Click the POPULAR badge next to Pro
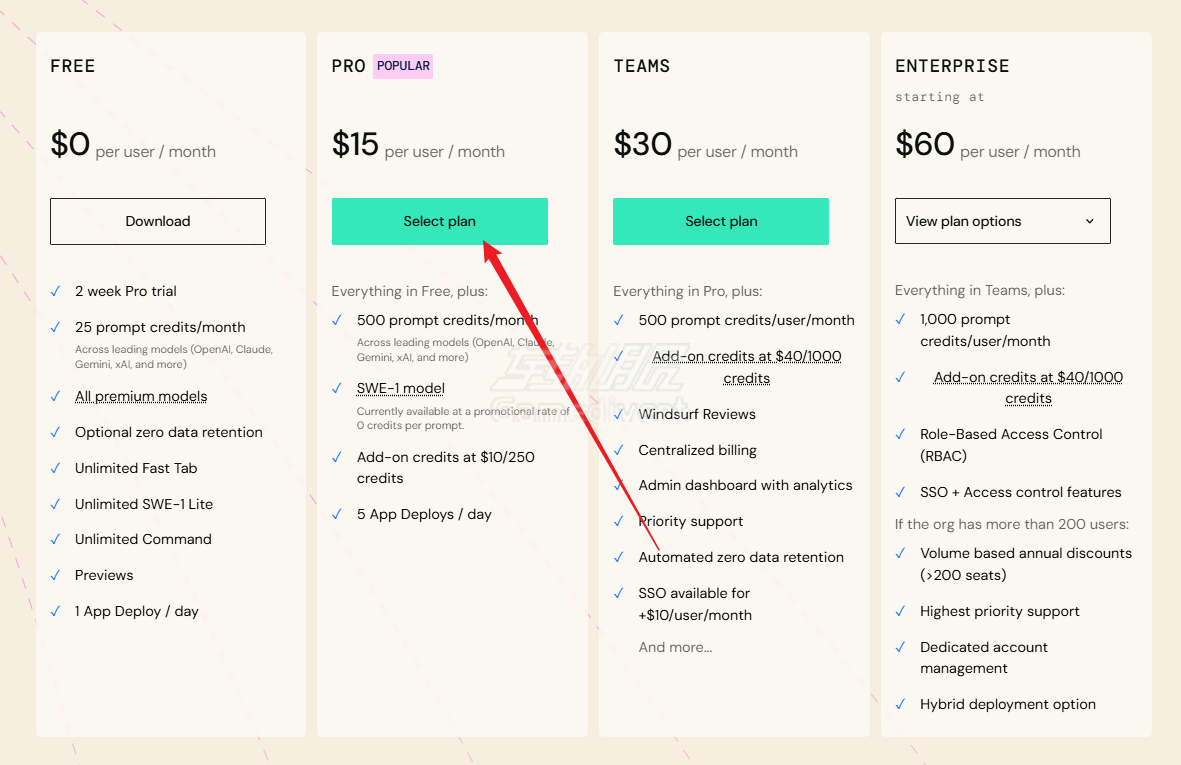 (403, 66)
